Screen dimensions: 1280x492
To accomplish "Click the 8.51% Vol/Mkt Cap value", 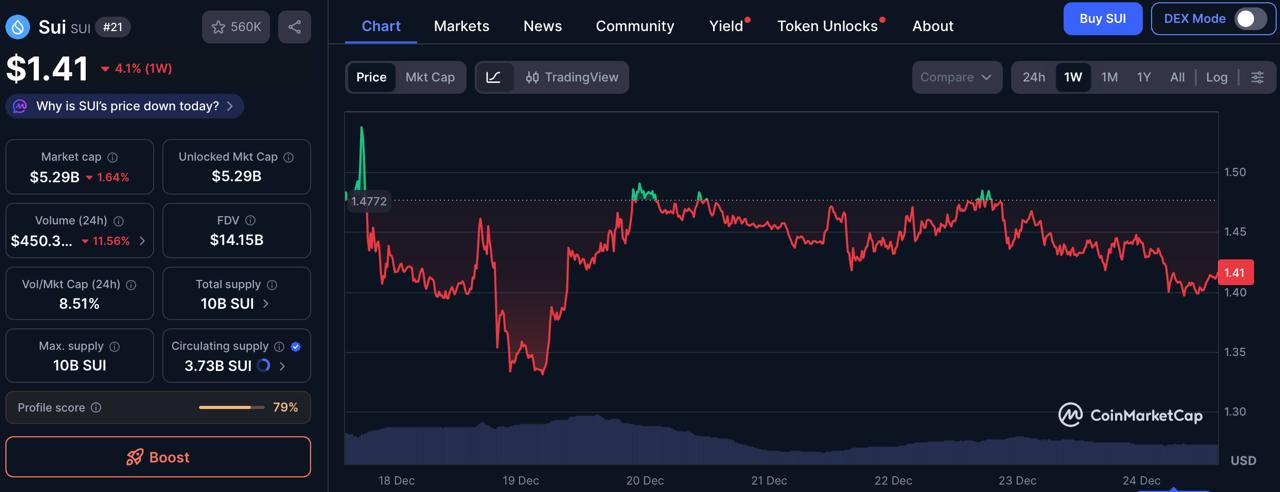I will click(80, 303).
